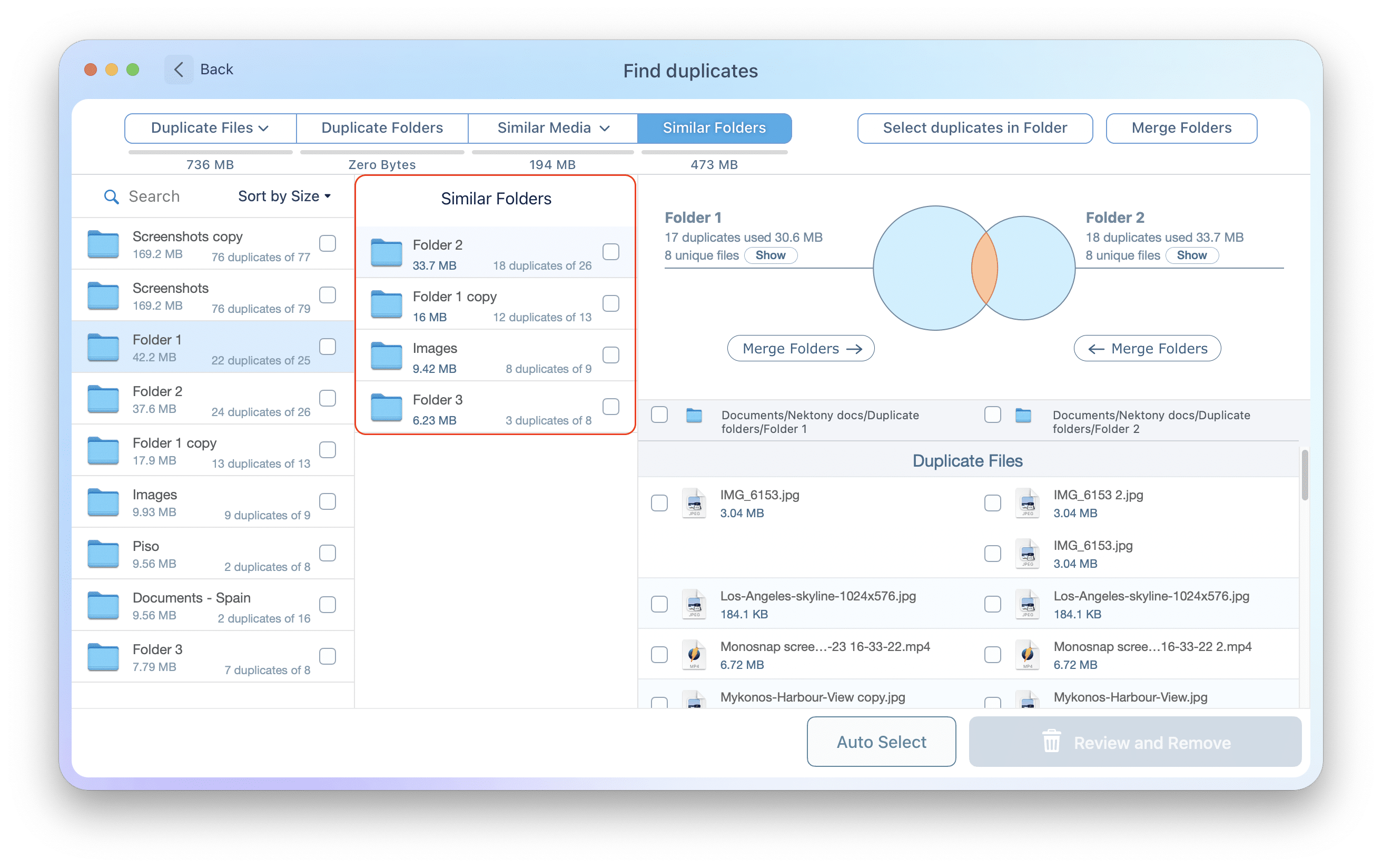1382x868 pixels.
Task: Click the Piso folder icon
Action: tap(103, 554)
